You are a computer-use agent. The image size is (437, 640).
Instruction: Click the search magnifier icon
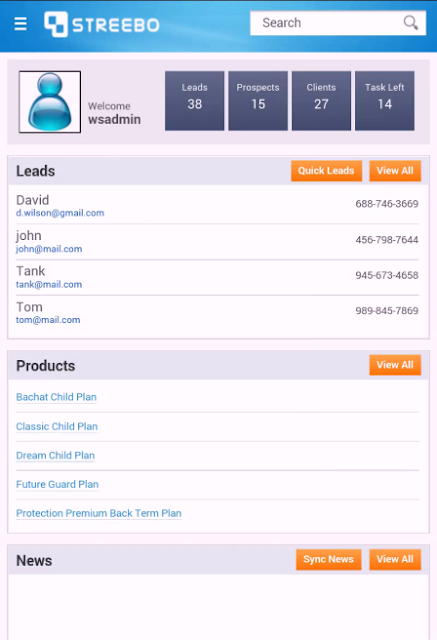point(410,23)
